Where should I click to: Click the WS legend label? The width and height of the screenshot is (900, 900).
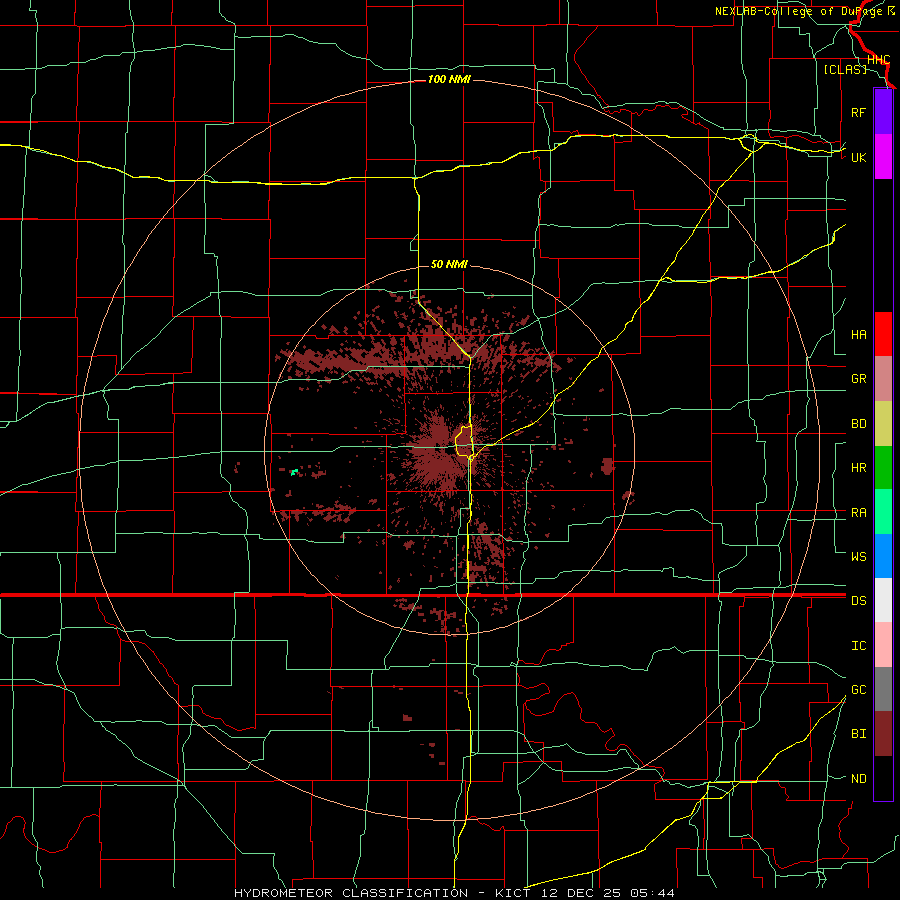pos(858,556)
